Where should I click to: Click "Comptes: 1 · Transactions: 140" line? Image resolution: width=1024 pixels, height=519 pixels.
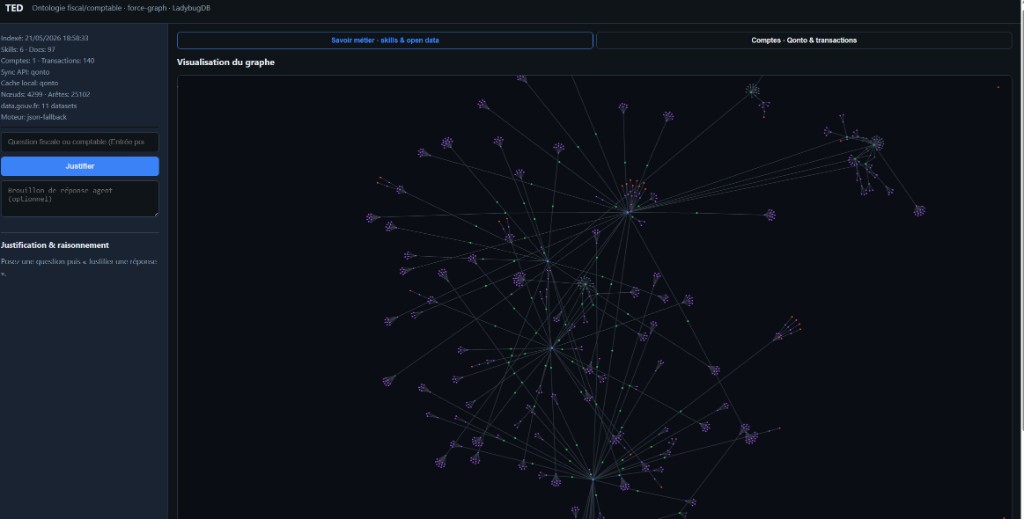(47, 61)
